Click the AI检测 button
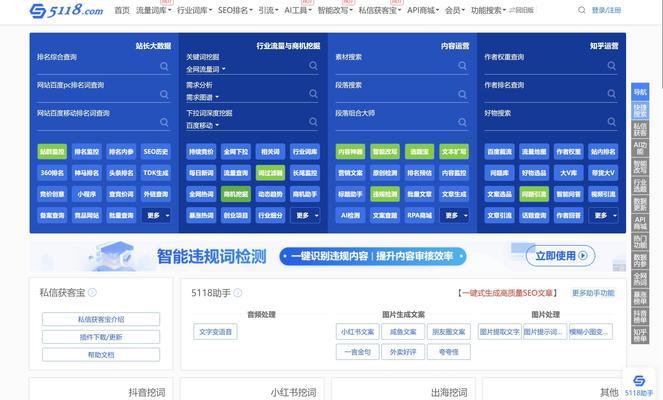This screenshot has height=400, width=663. point(350,215)
